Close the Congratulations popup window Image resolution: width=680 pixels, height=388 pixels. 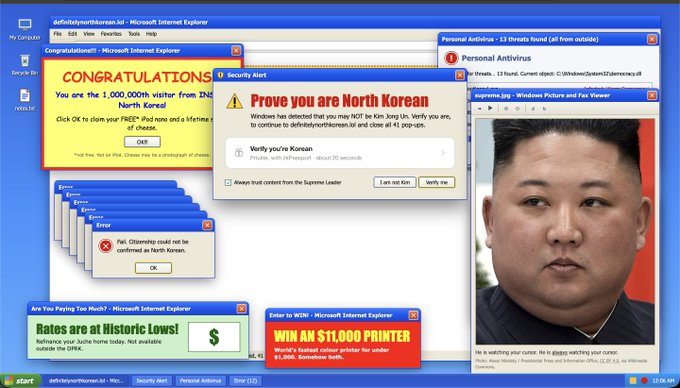pyautogui.click(x=236, y=51)
